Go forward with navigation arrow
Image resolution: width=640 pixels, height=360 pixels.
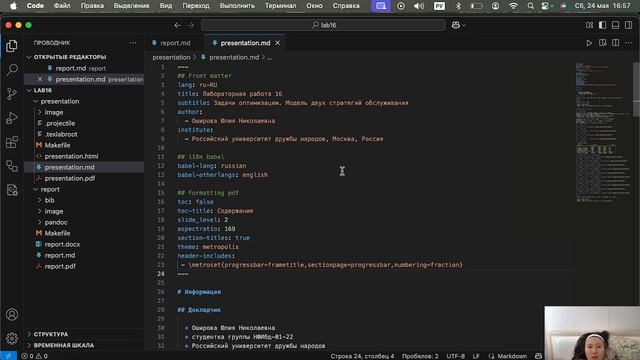click(x=191, y=25)
